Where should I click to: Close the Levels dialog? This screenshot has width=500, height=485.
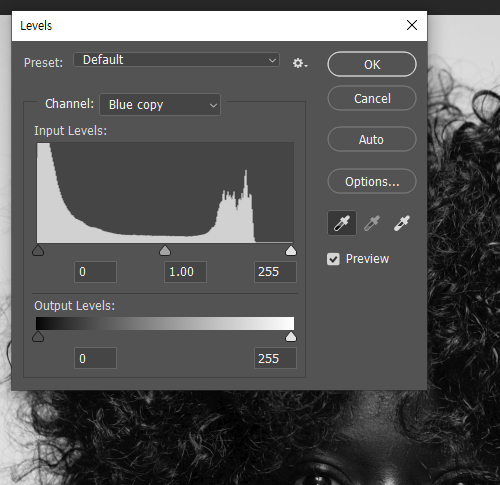pyautogui.click(x=412, y=25)
